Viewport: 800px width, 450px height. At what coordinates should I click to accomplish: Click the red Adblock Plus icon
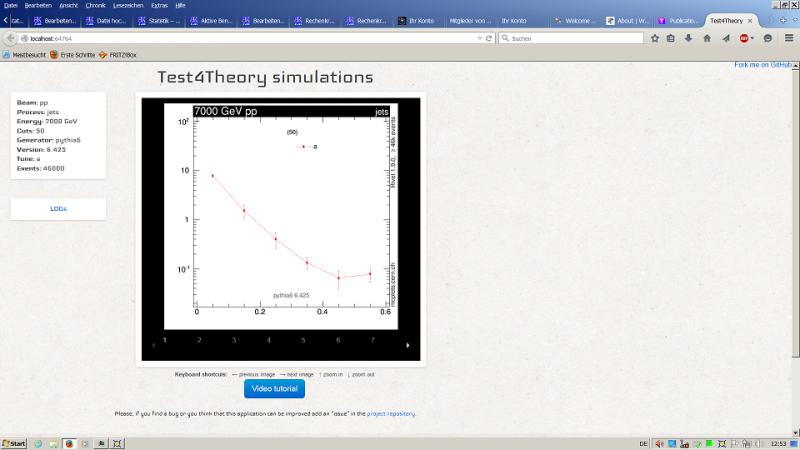coord(744,38)
